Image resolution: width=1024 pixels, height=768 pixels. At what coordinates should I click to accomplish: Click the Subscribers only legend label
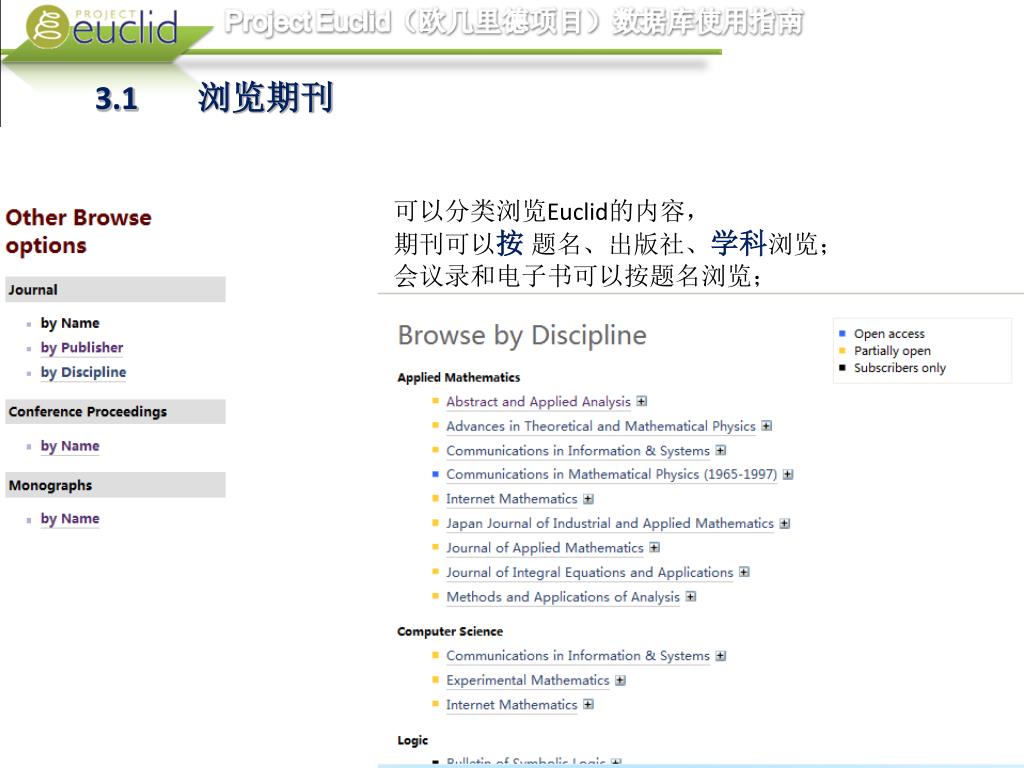coord(900,368)
